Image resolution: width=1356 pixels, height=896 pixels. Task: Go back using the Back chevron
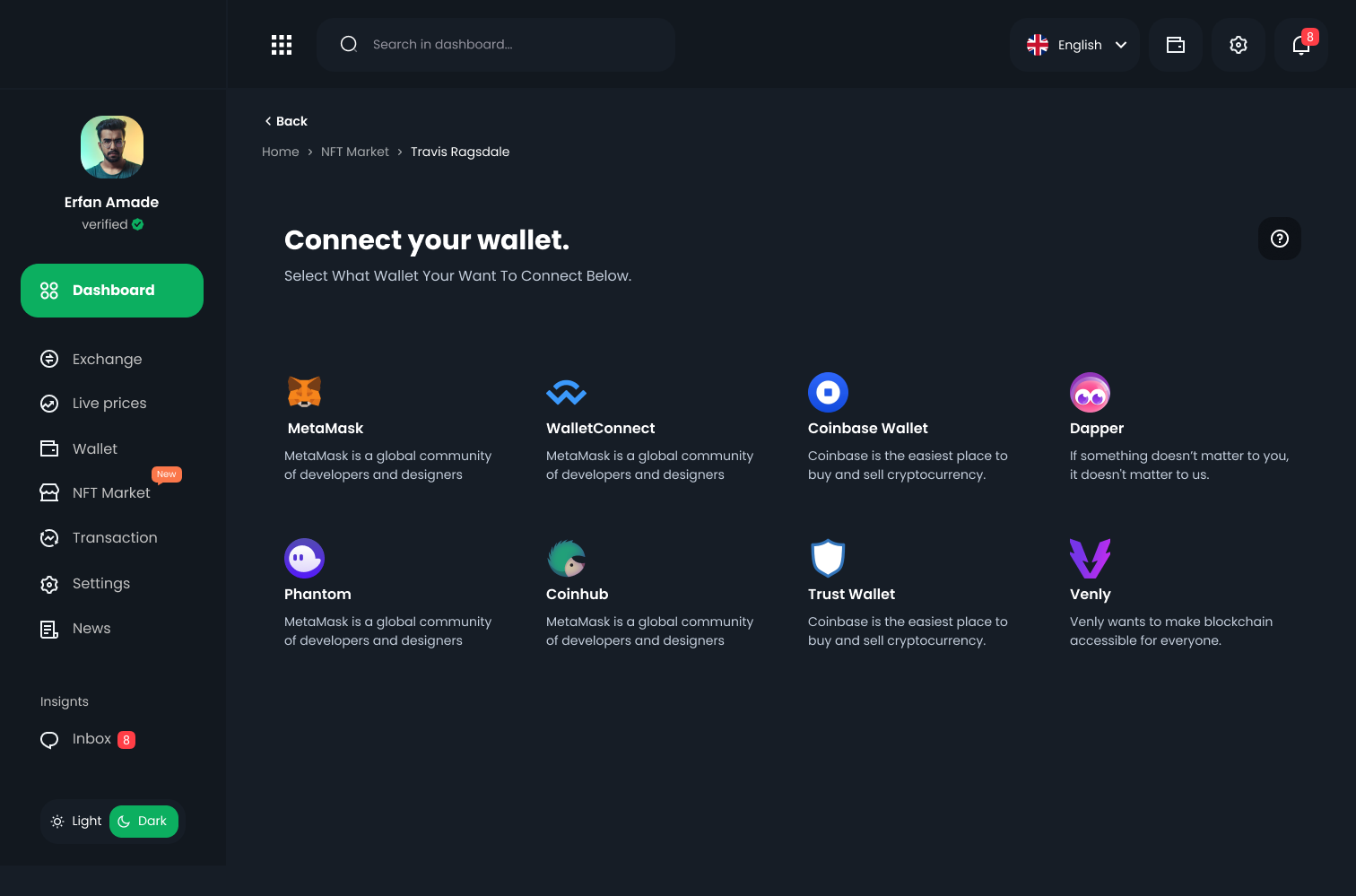tap(286, 121)
